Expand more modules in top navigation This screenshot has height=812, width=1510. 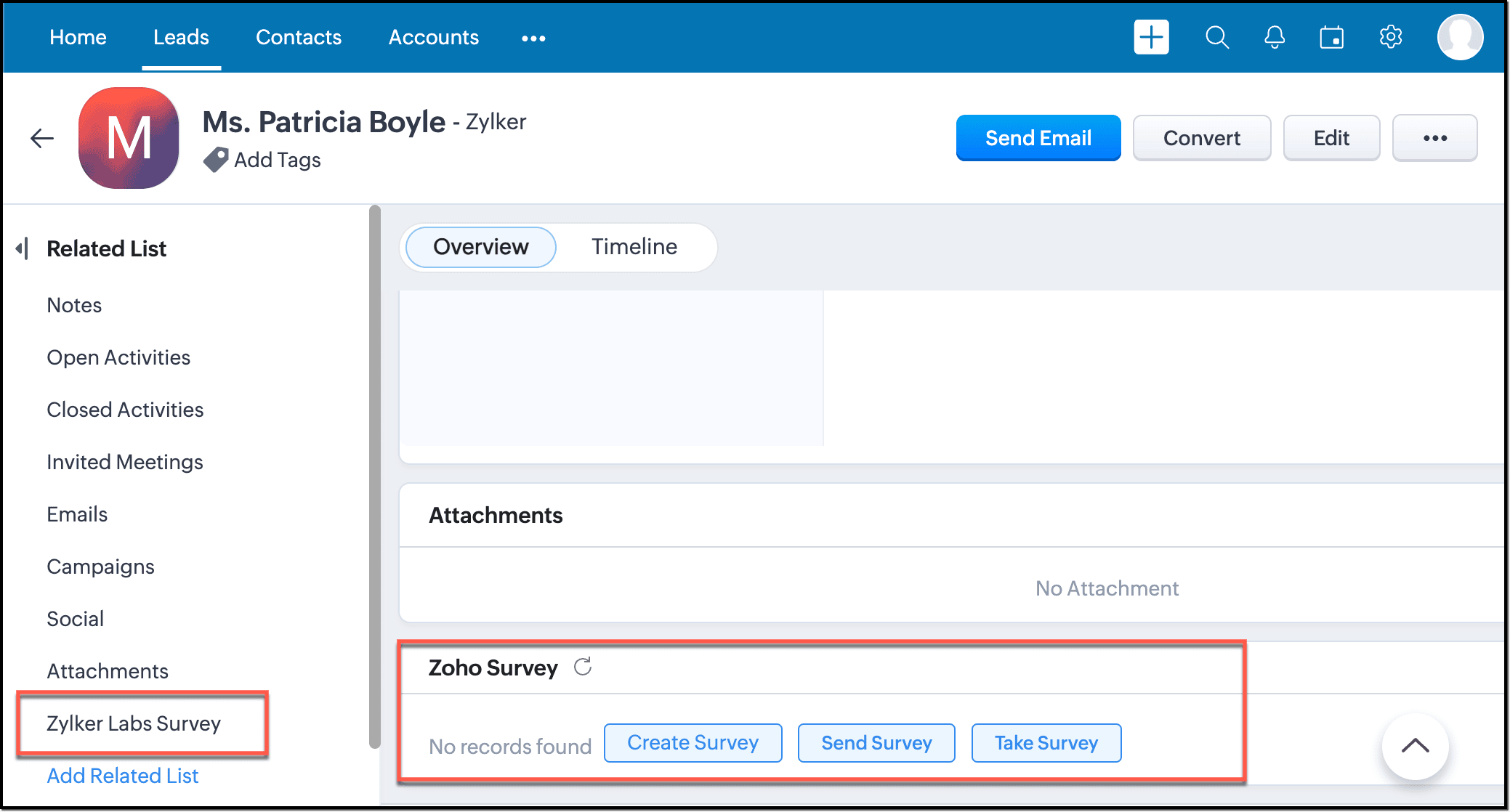click(533, 38)
